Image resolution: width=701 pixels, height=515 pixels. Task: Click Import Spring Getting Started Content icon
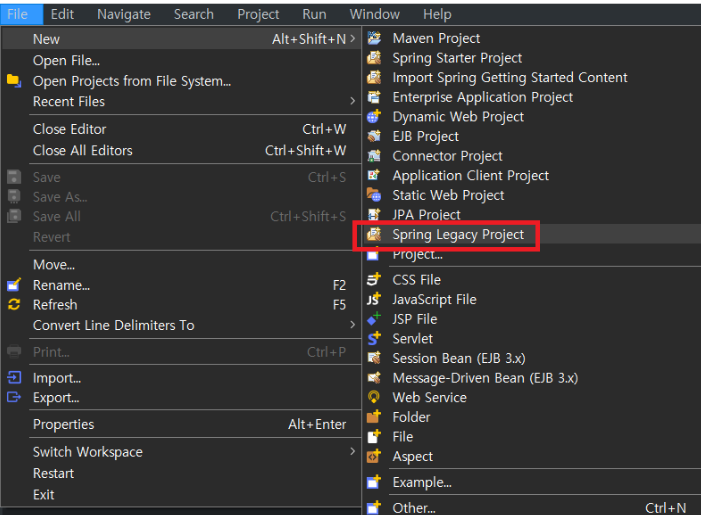point(374,78)
